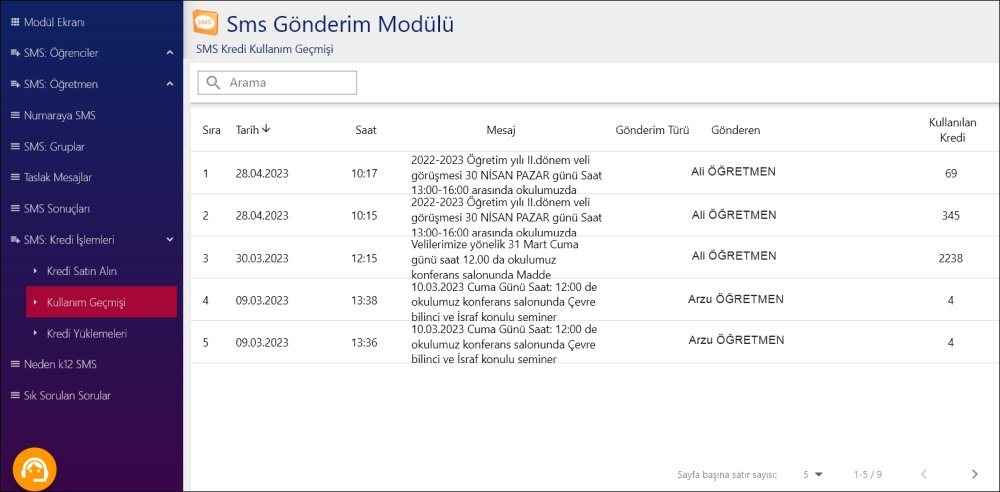Open the orange support headset icon

click(35, 469)
